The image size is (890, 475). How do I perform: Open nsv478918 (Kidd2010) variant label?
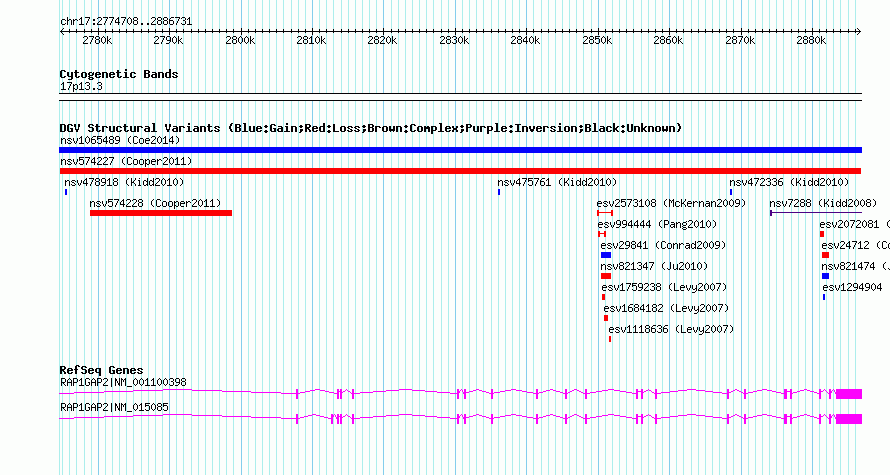(x=124, y=182)
